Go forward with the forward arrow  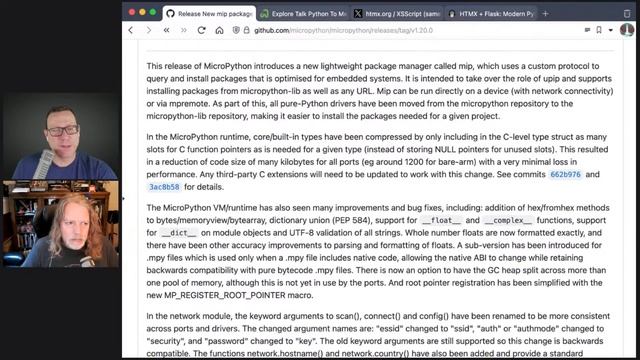(149, 30)
